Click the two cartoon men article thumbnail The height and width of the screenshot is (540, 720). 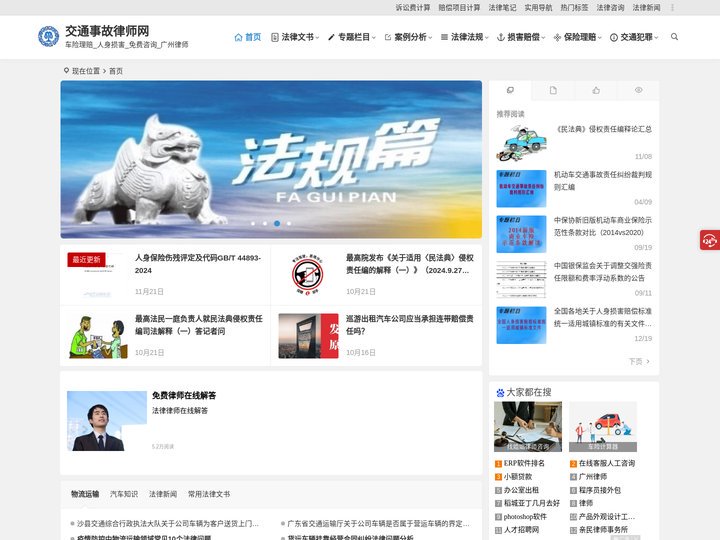coord(97,336)
